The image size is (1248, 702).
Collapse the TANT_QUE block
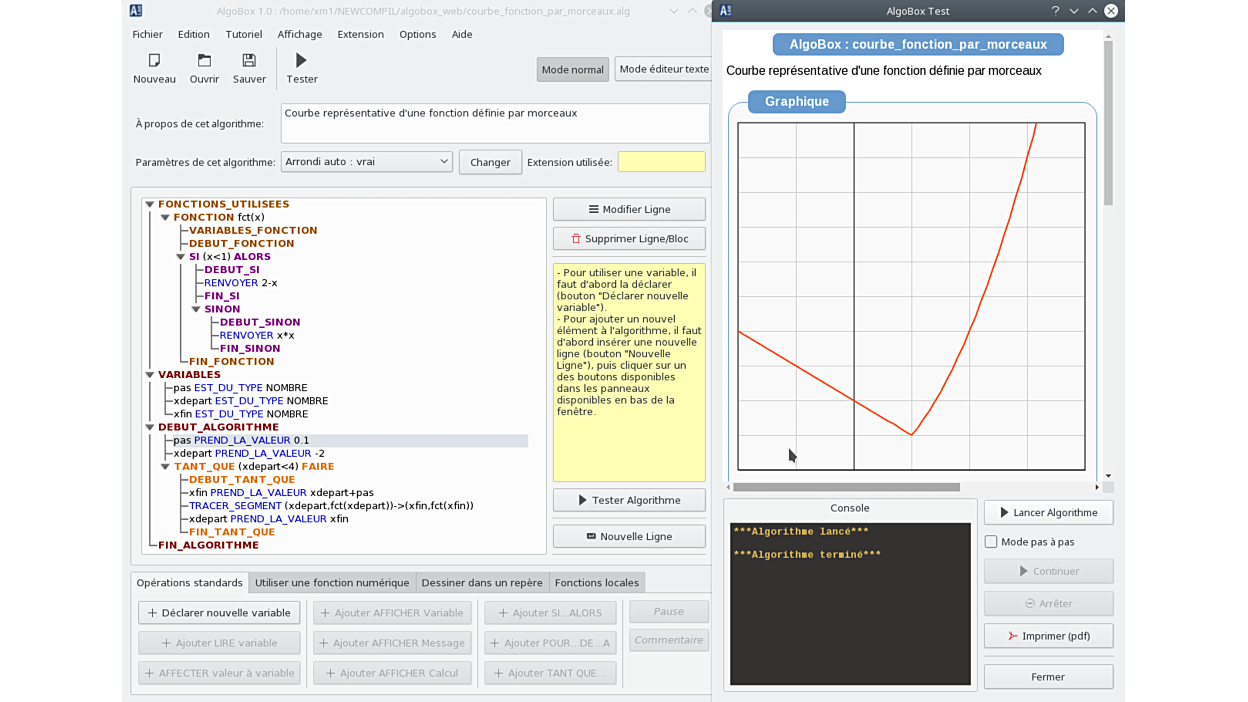tap(166, 467)
